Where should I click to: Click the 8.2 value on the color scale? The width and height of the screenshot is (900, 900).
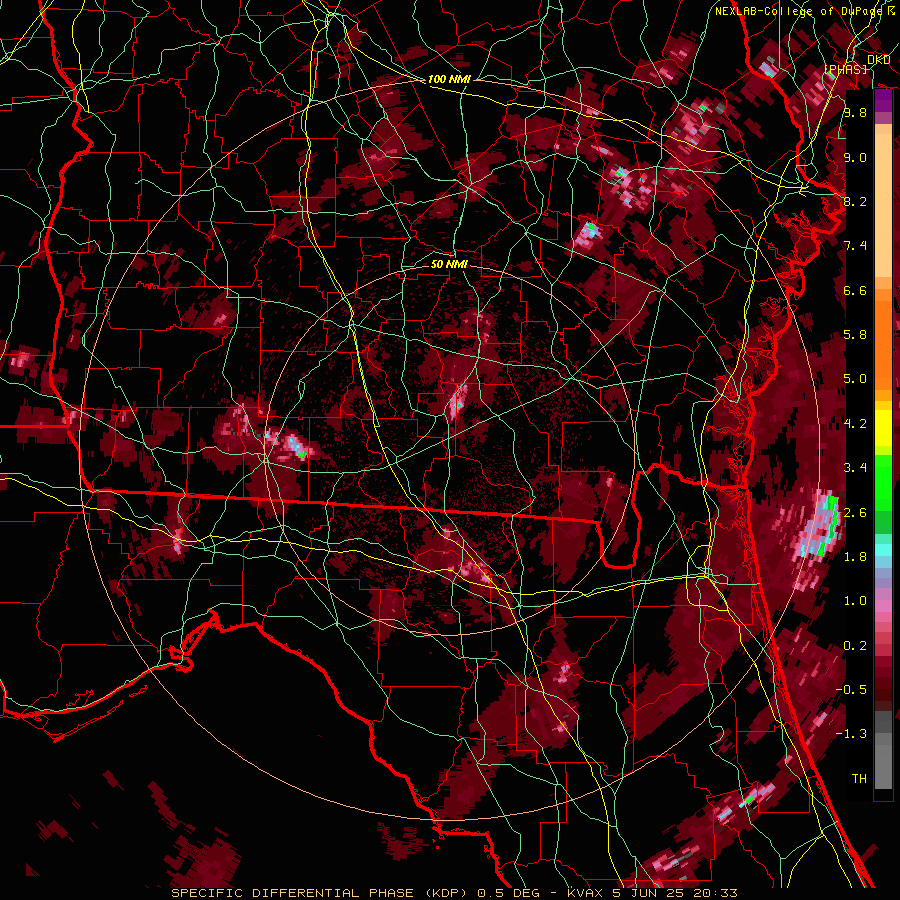(x=855, y=201)
